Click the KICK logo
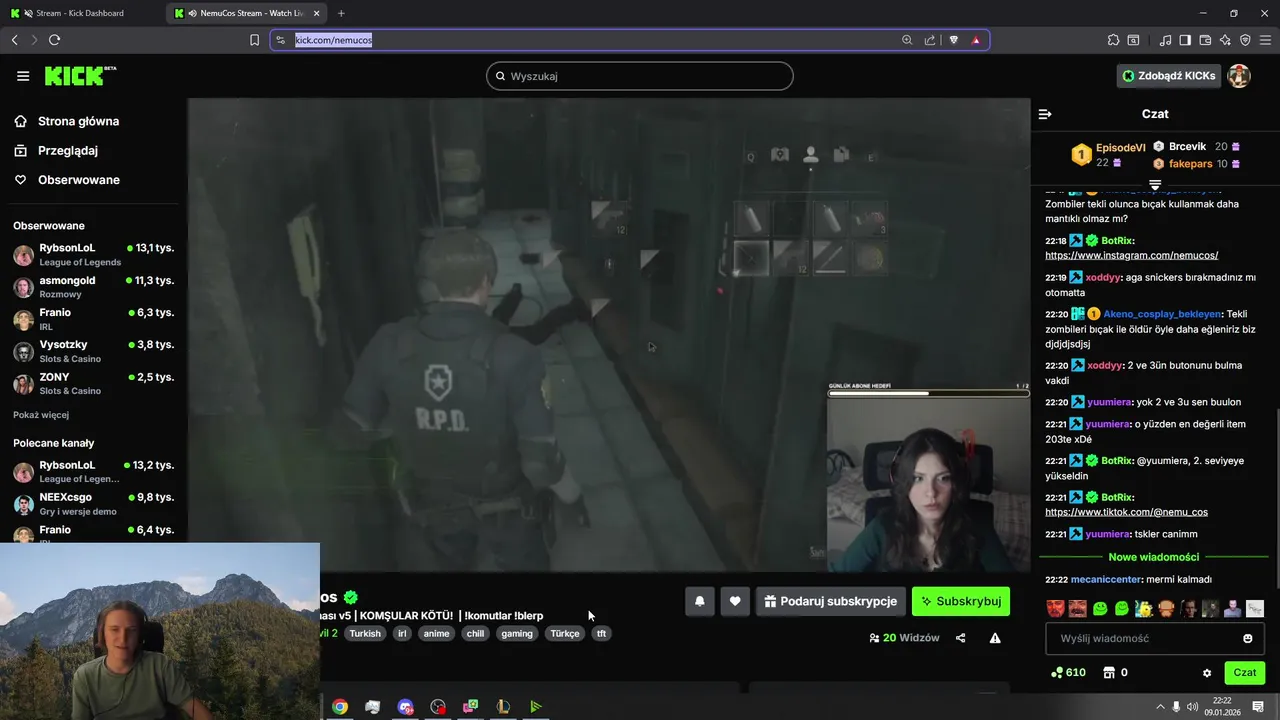This screenshot has width=1280, height=720. pos(80,76)
